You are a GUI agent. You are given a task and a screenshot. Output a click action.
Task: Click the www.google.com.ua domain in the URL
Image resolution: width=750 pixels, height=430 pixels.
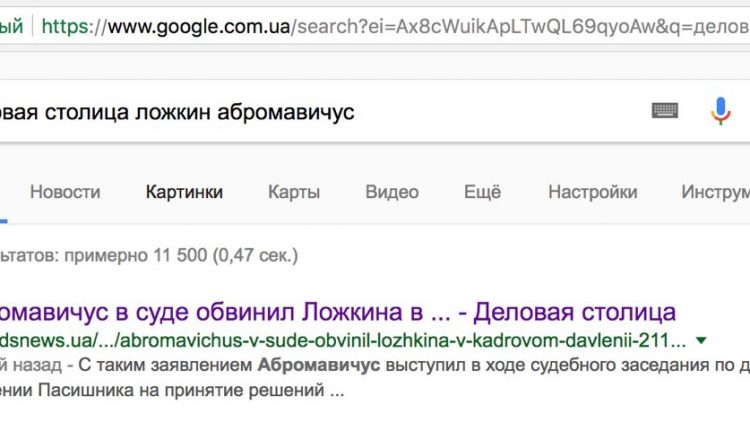click(x=199, y=26)
